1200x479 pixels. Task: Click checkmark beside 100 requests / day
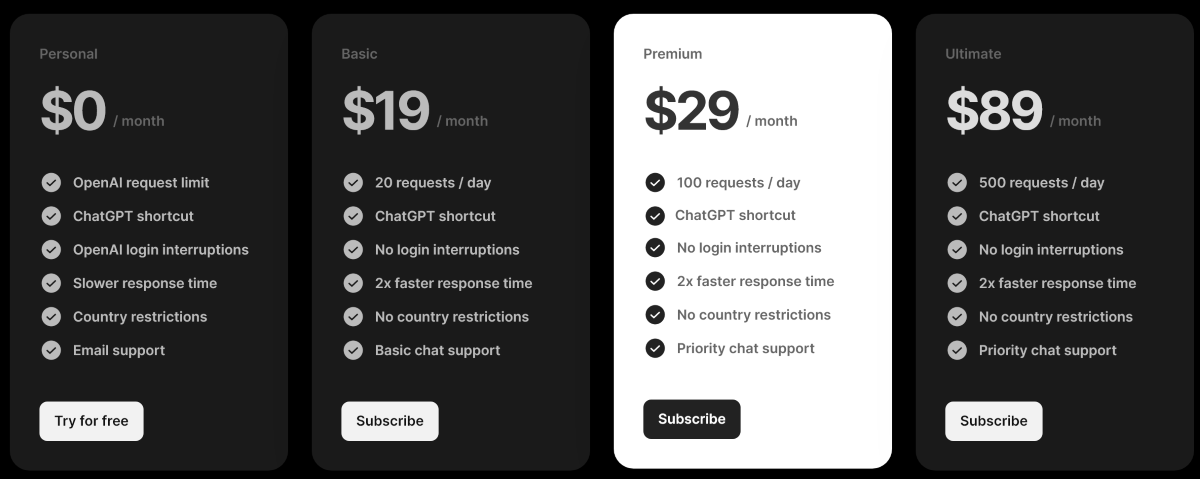[x=655, y=182]
